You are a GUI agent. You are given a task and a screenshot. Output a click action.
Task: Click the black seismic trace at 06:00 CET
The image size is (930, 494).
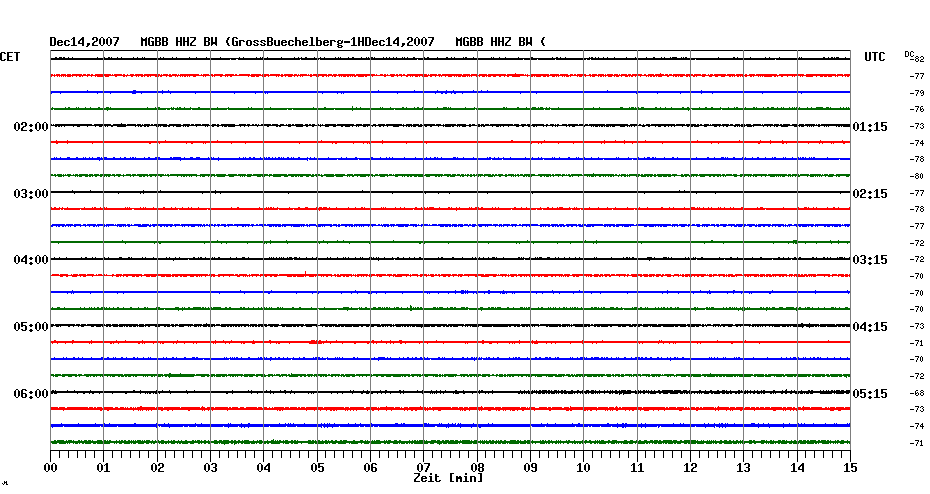(x=450, y=392)
